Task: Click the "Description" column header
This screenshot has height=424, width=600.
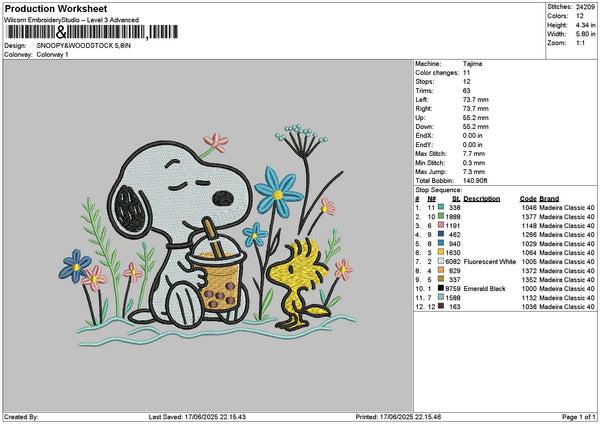Action: coord(482,199)
